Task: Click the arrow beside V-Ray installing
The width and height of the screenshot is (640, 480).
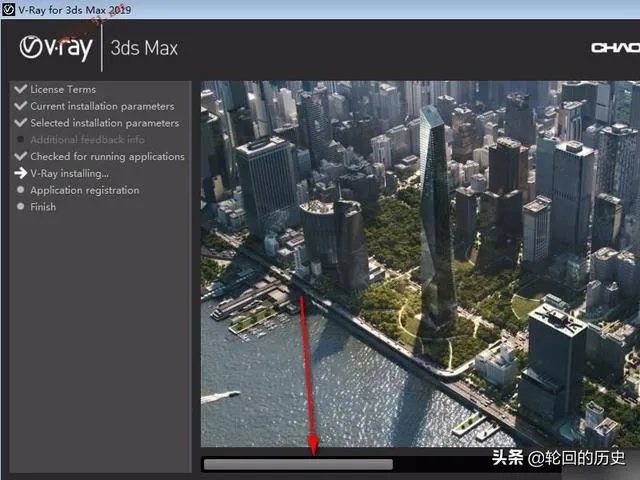Action: tap(20, 173)
